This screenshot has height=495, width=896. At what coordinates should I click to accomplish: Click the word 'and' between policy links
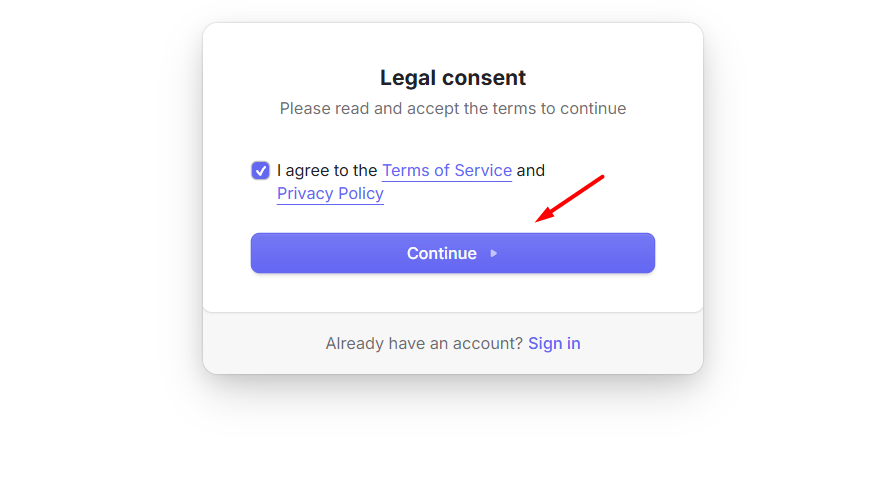click(530, 170)
